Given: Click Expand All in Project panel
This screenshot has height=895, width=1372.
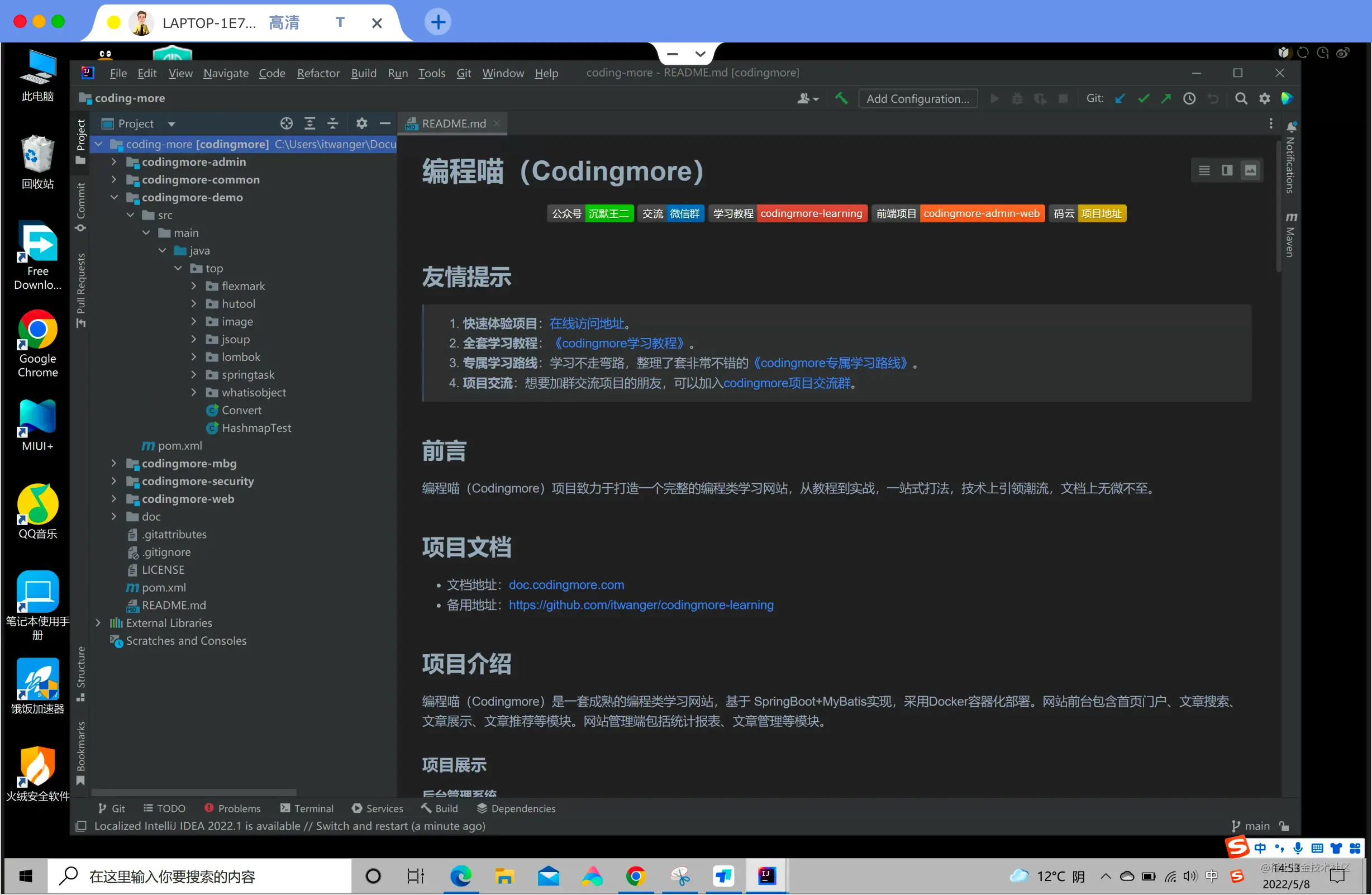Looking at the screenshot, I should coord(309,123).
